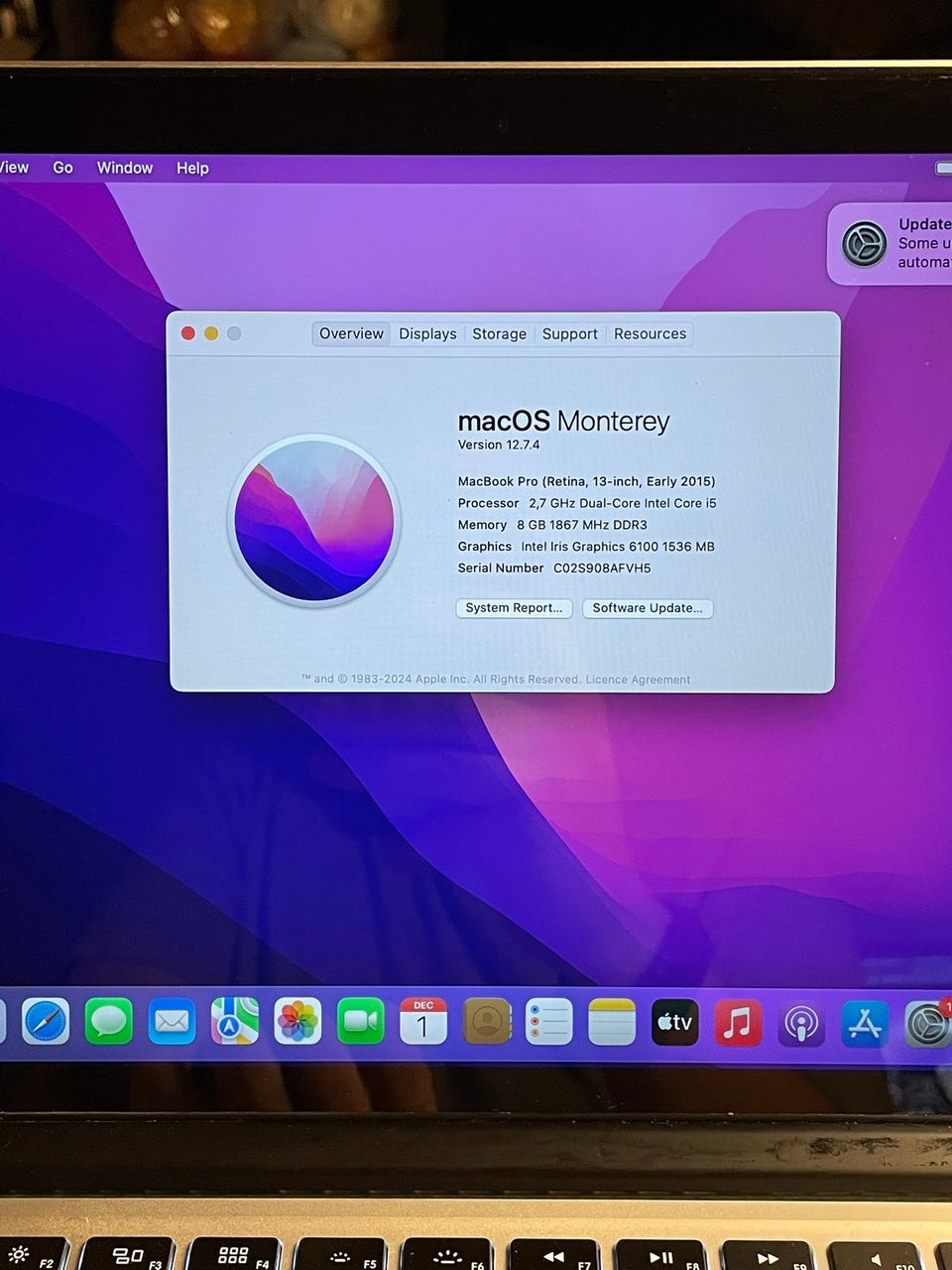Switch to the Displays tab
This screenshot has height=1270, width=952.
click(427, 334)
